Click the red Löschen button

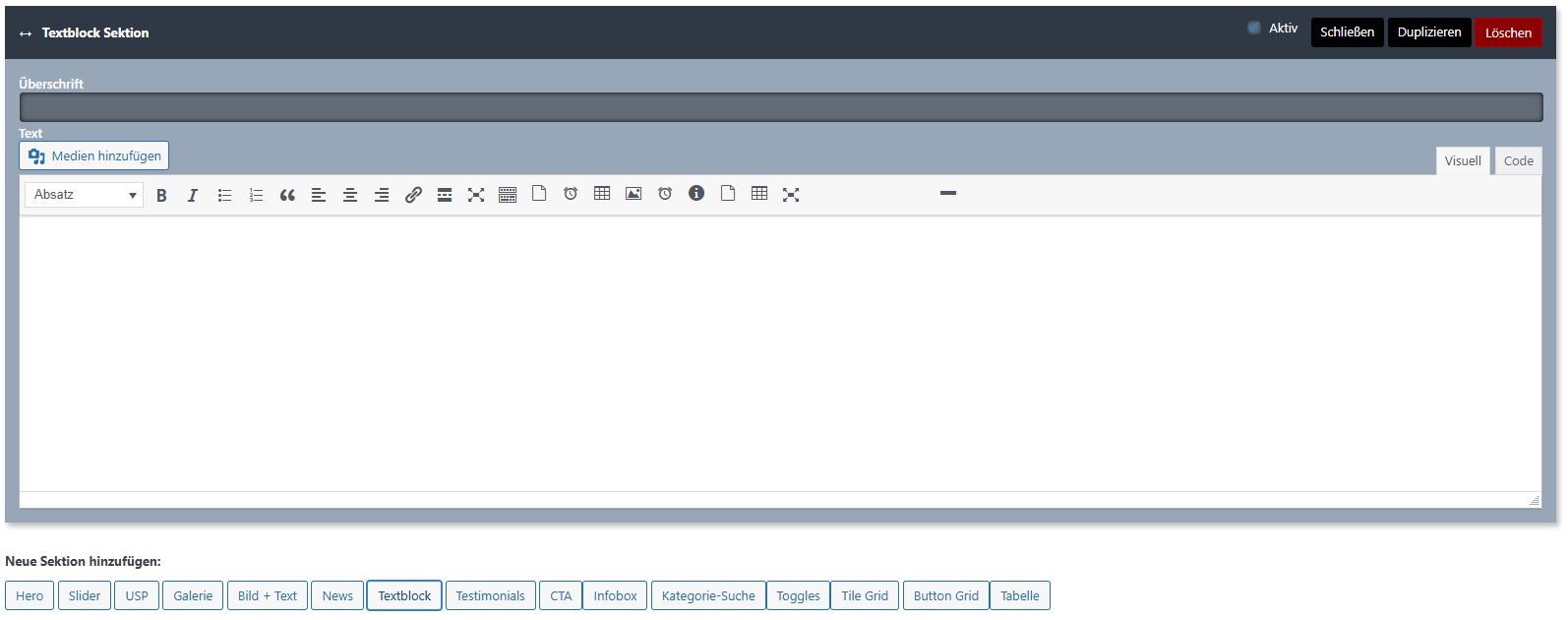click(1507, 32)
